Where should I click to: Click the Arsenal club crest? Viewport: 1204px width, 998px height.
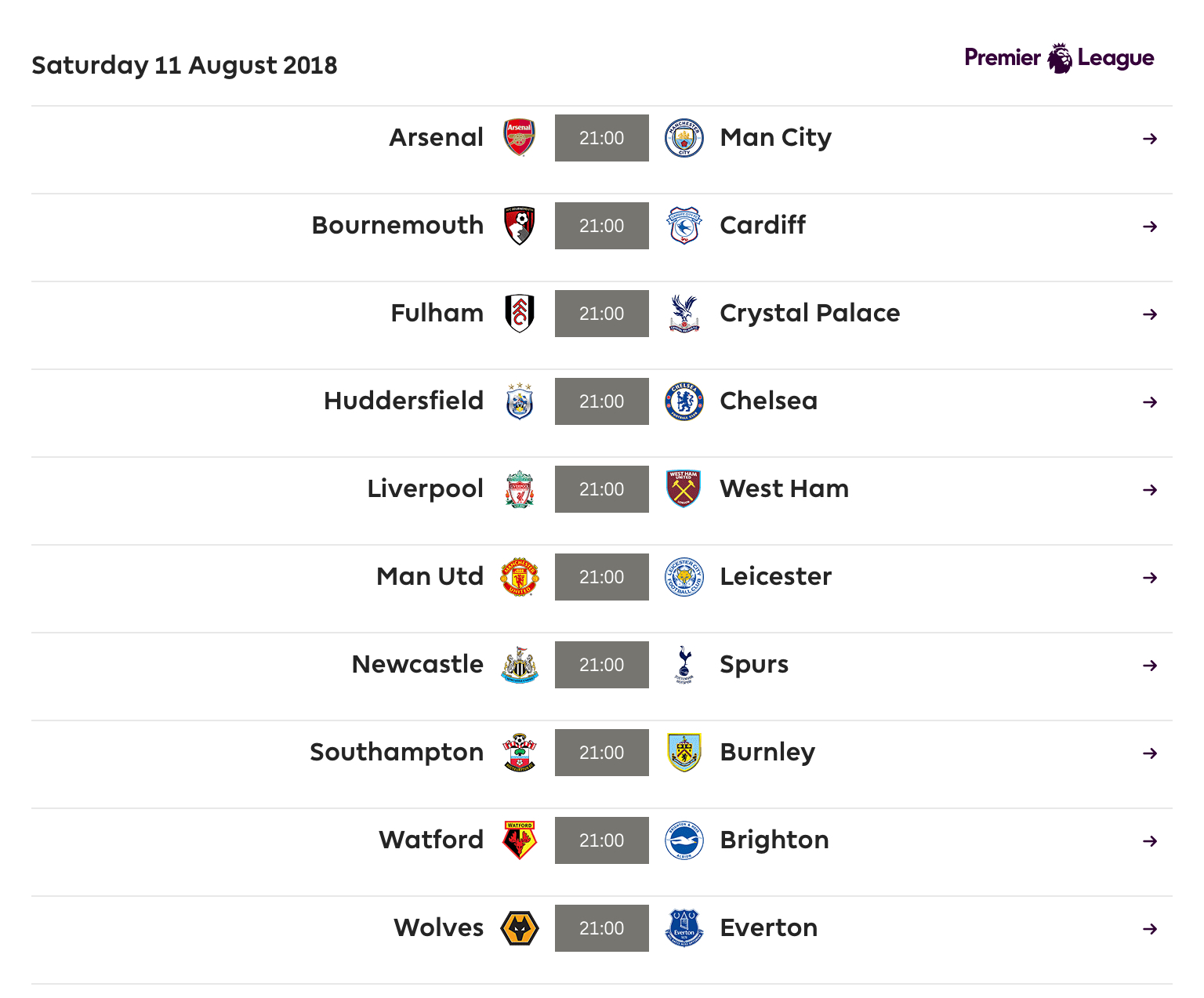pos(519,138)
